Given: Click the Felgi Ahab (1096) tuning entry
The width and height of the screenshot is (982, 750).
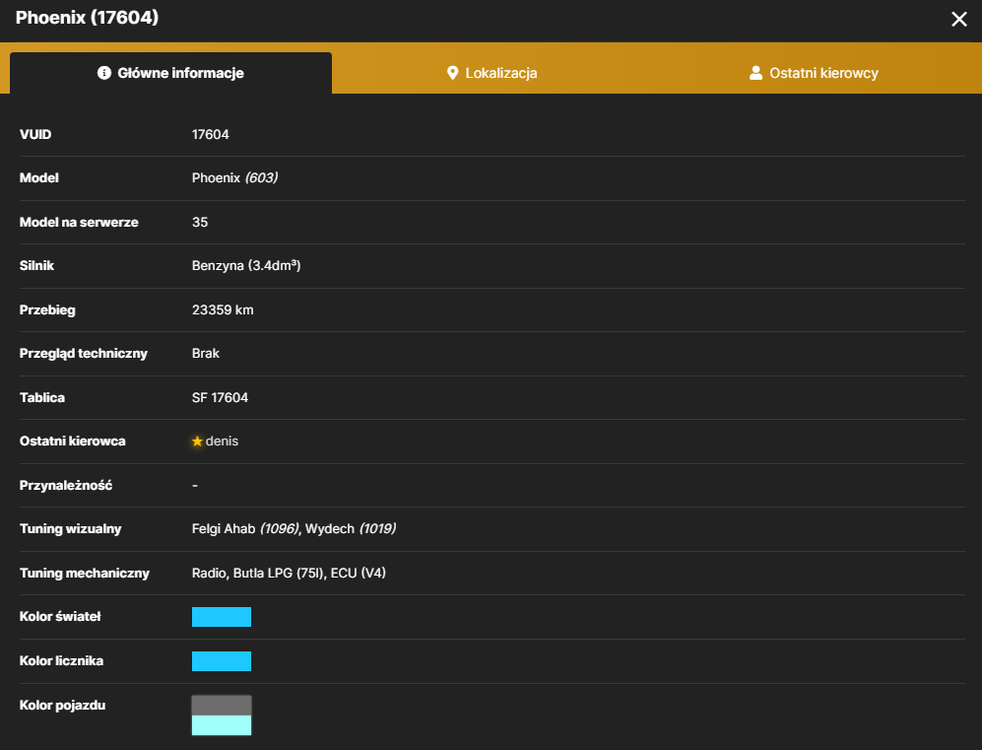Looking at the screenshot, I should (x=246, y=529).
